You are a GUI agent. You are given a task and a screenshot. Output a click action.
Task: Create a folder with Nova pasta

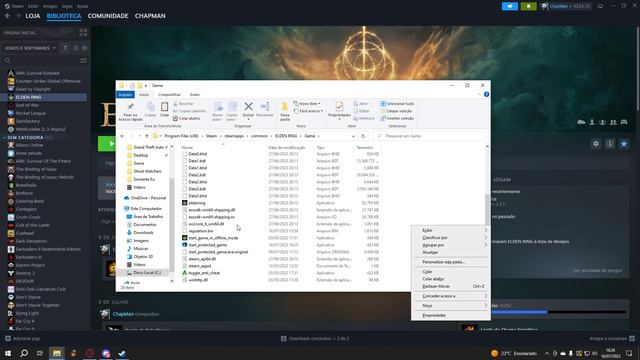coord(285,111)
